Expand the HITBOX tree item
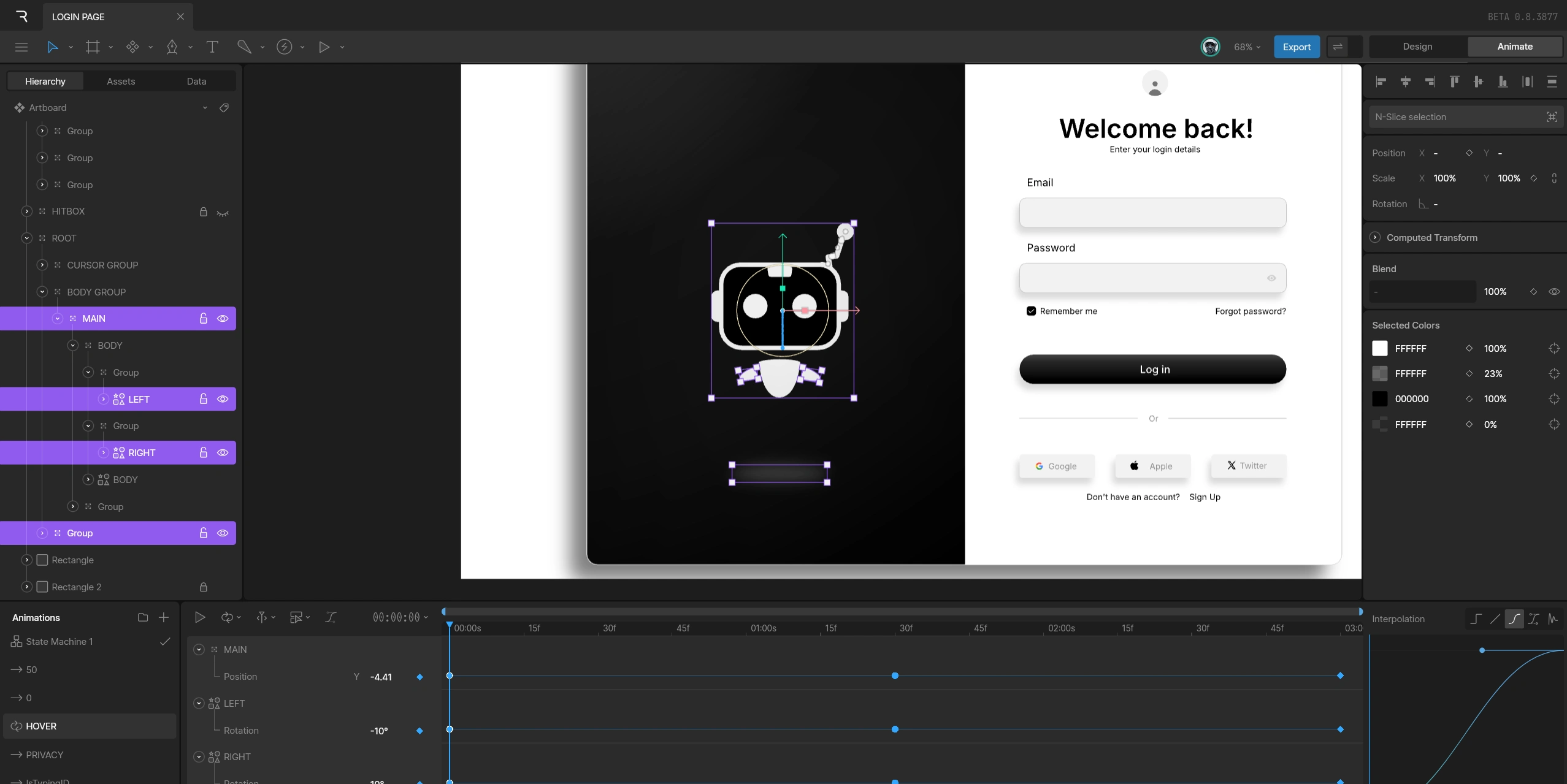The image size is (1567, 784). click(27, 211)
